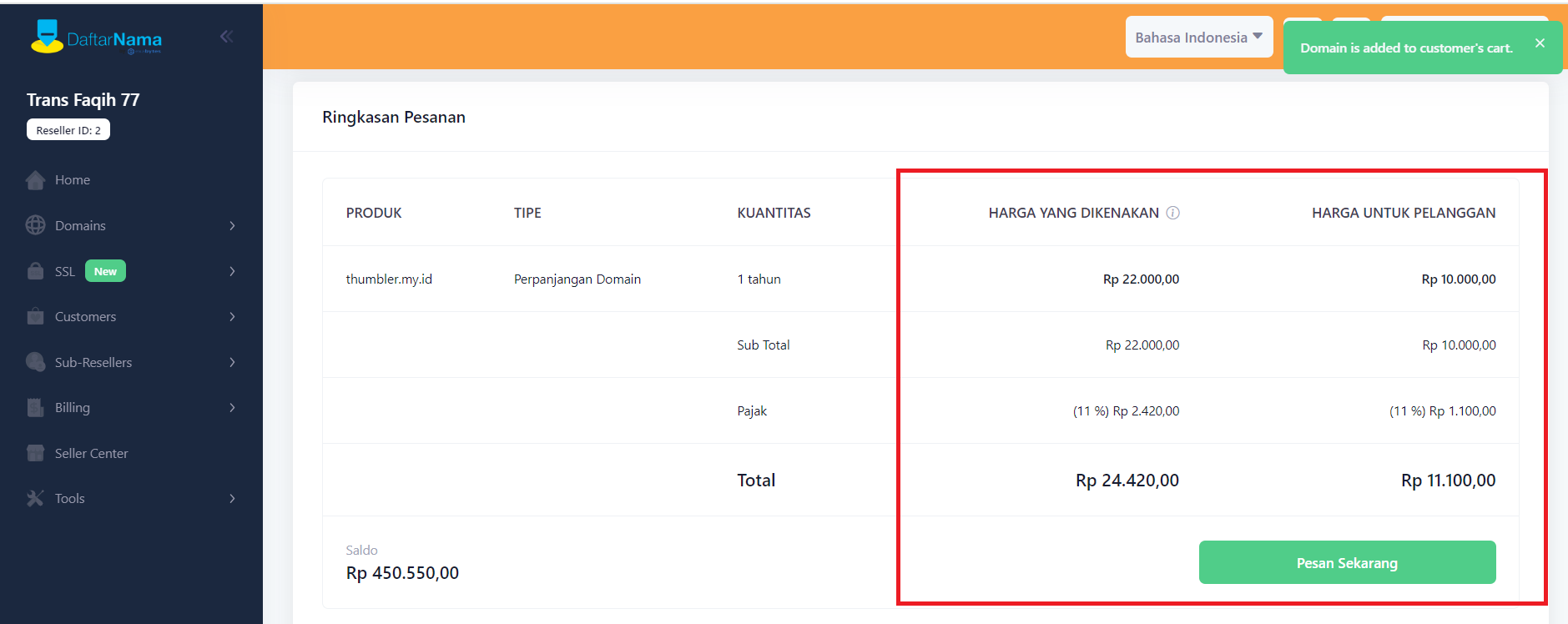1568x624 pixels.
Task: Click the Tools wrench icon
Action: pos(35,498)
